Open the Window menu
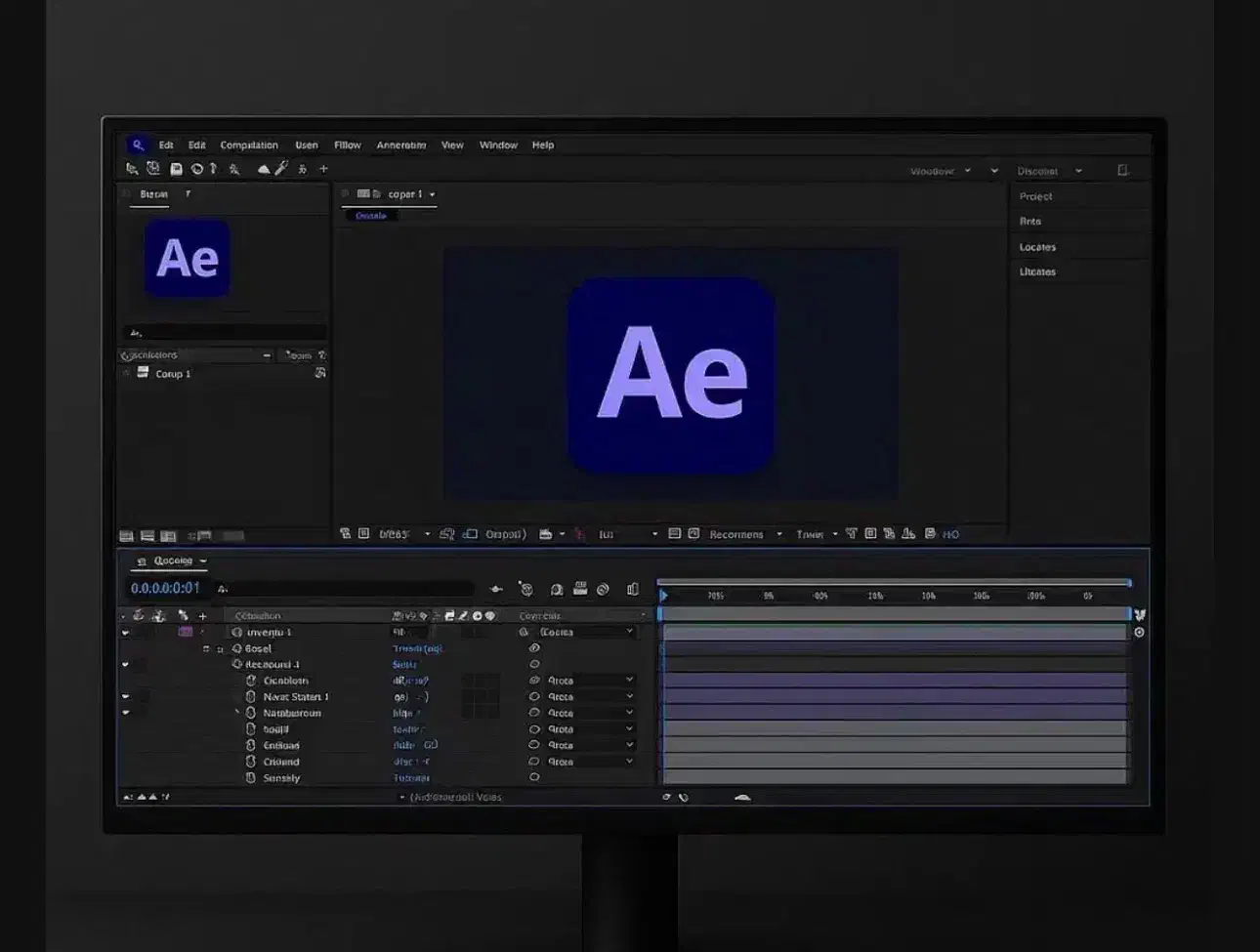The image size is (1260, 952). pos(498,145)
